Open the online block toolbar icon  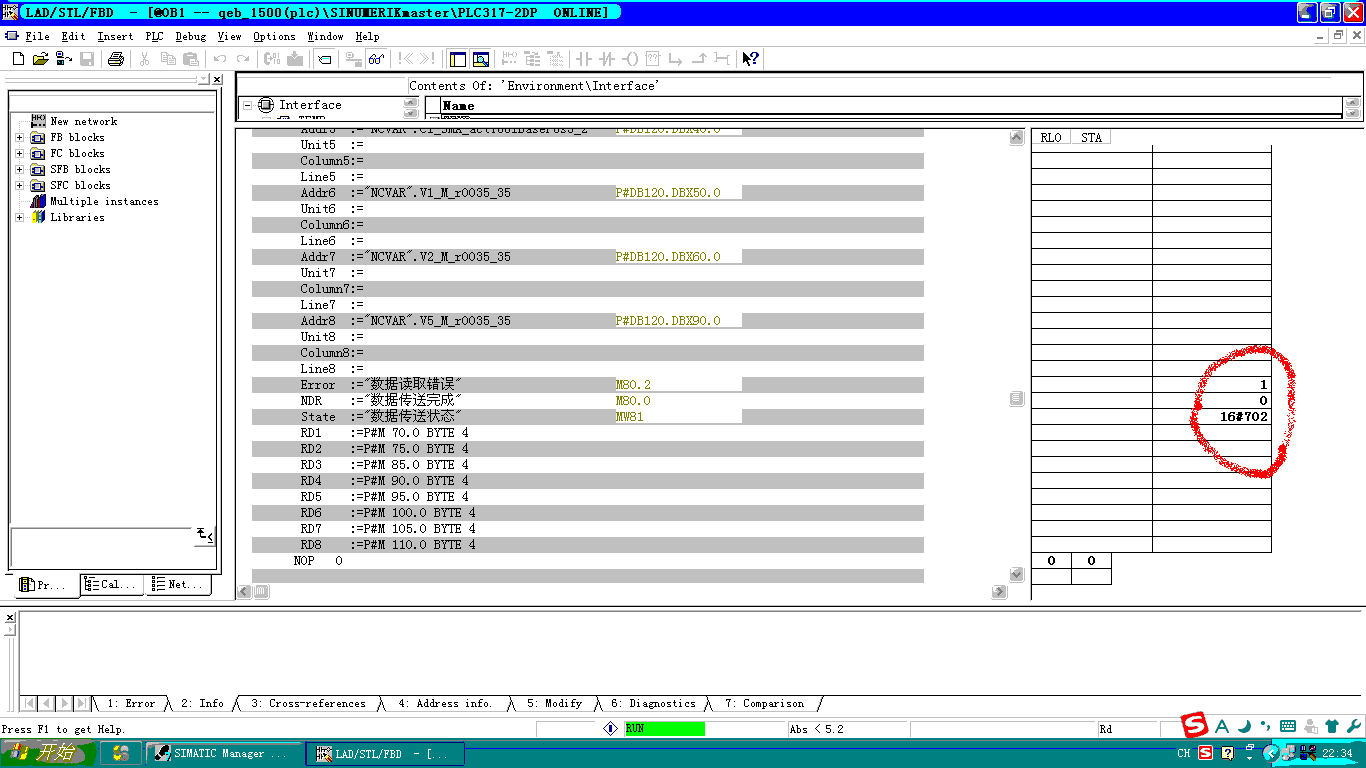(63, 59)
